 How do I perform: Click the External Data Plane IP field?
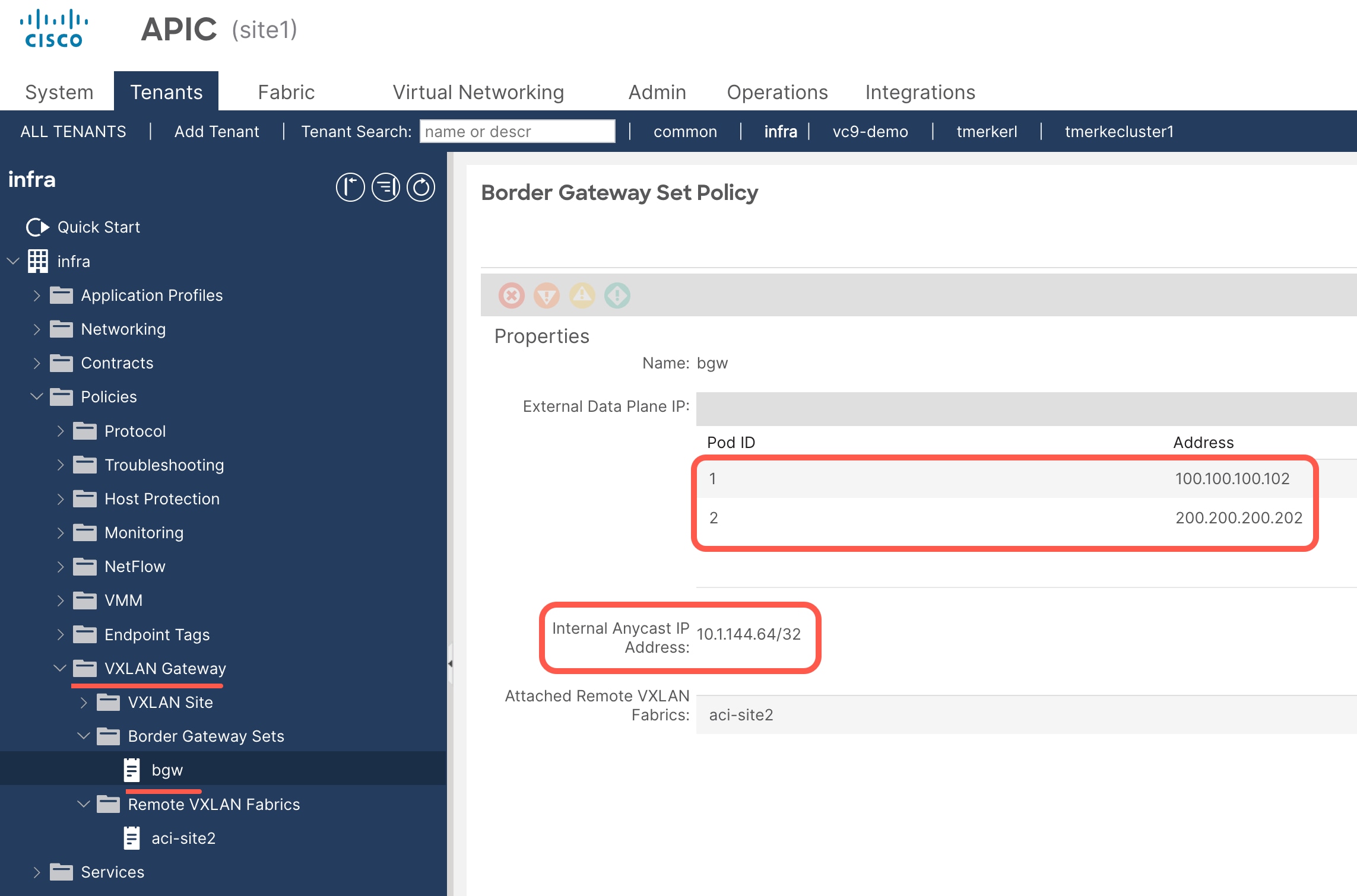click(1026, 408)
